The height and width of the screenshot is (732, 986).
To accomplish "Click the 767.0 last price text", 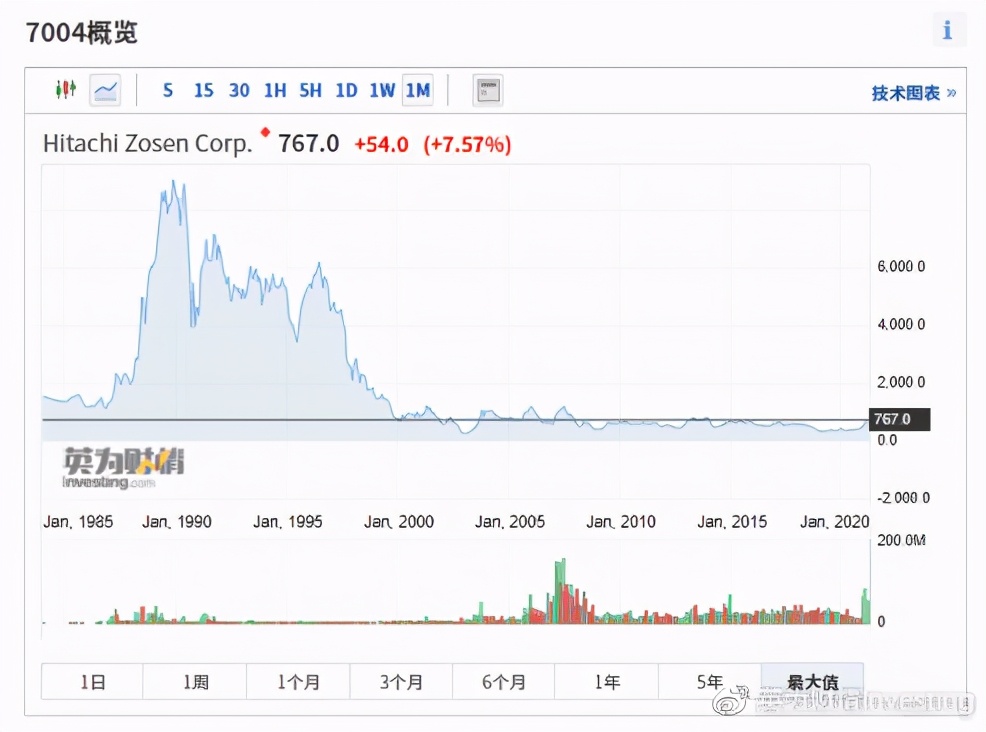I will tap(309, 144).
